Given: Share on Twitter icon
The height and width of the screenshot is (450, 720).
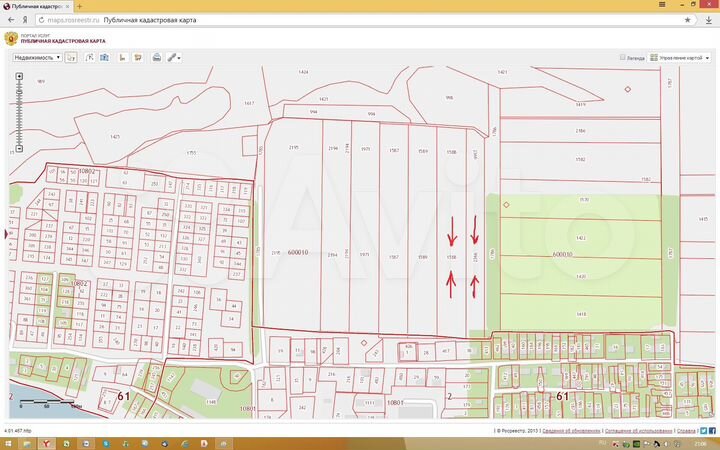Looking at the screenshot, I should click(x=703, y=431).
